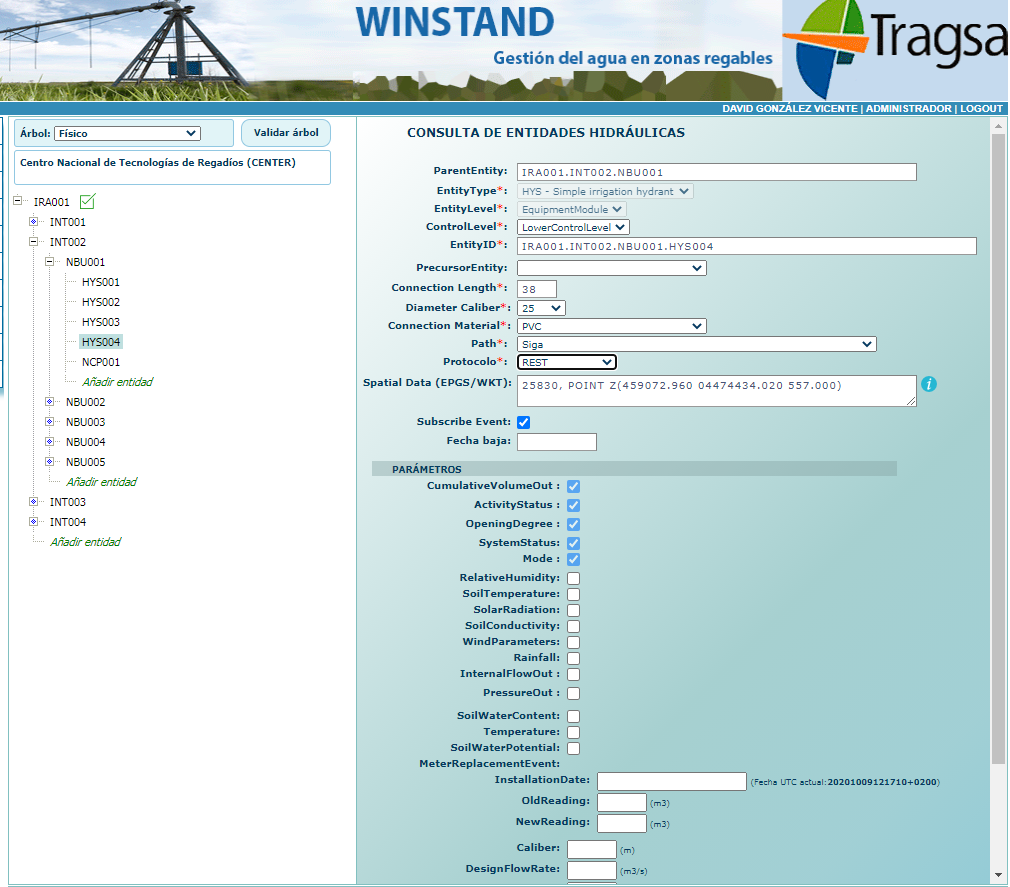
Task: Enable the Temperature parameter checkbox
Action: point(573,732)
